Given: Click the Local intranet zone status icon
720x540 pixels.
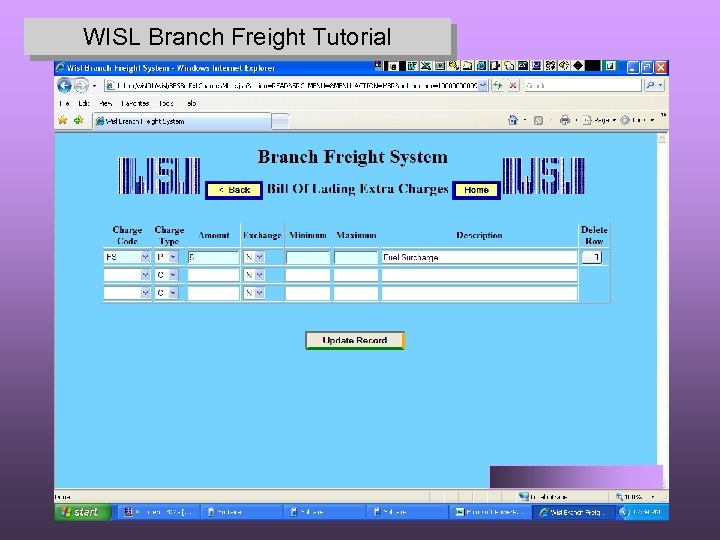Looking at the screenshot, I should pos(524,496).
